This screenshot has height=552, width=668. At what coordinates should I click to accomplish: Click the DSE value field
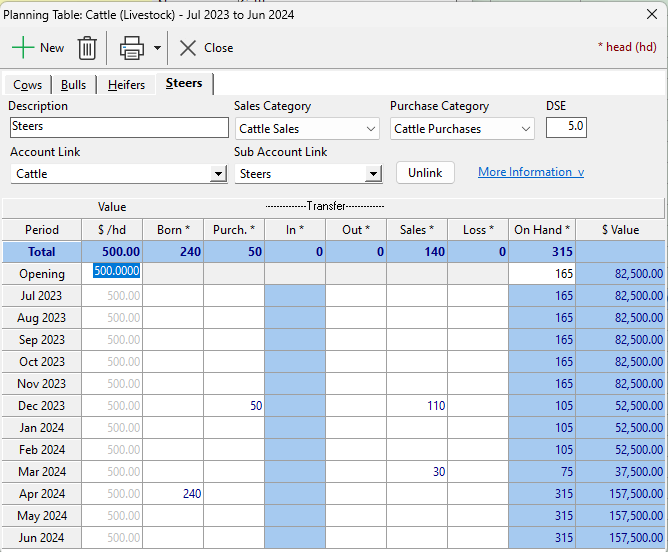[x=566, y=127]
